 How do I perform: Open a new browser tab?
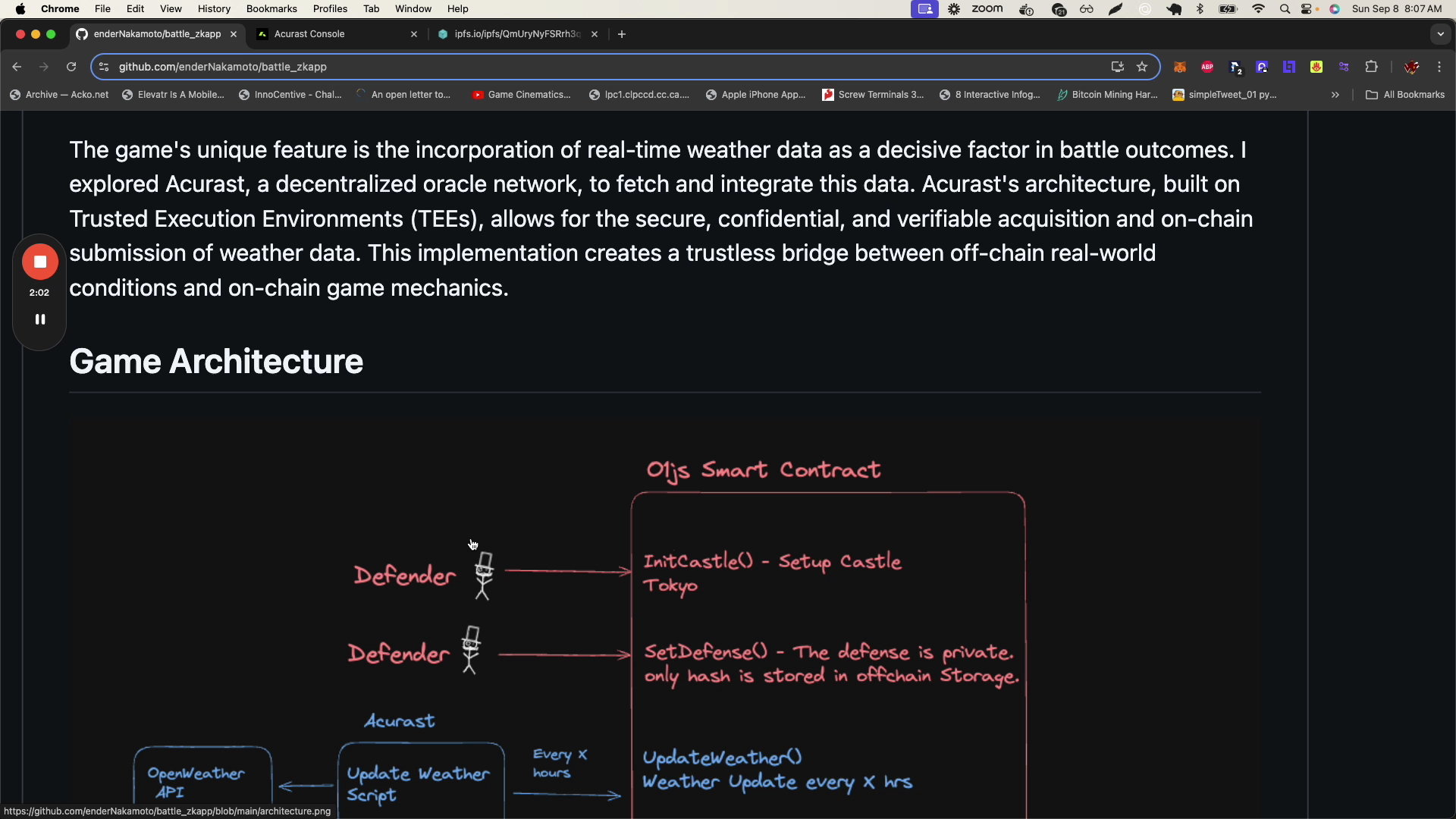(x=622, y=34)
